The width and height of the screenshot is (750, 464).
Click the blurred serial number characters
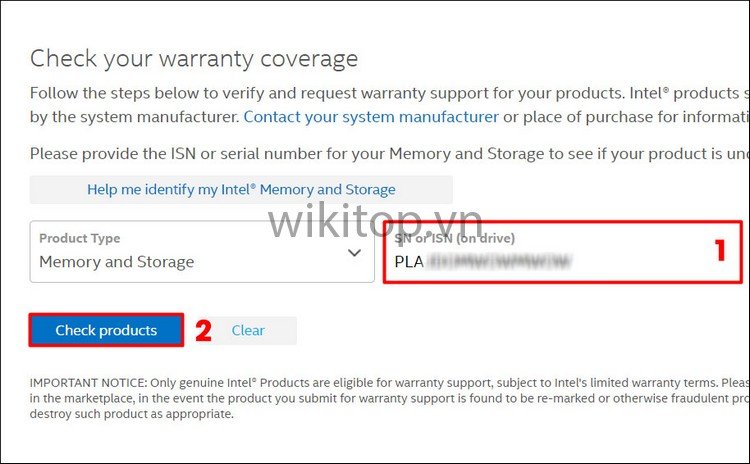click(500, 263)
